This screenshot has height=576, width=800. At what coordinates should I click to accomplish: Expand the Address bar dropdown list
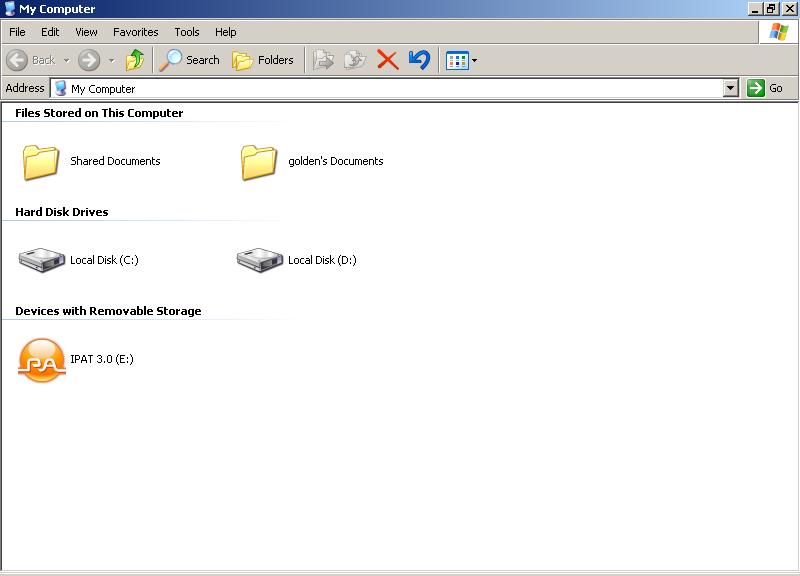(730, 88)
